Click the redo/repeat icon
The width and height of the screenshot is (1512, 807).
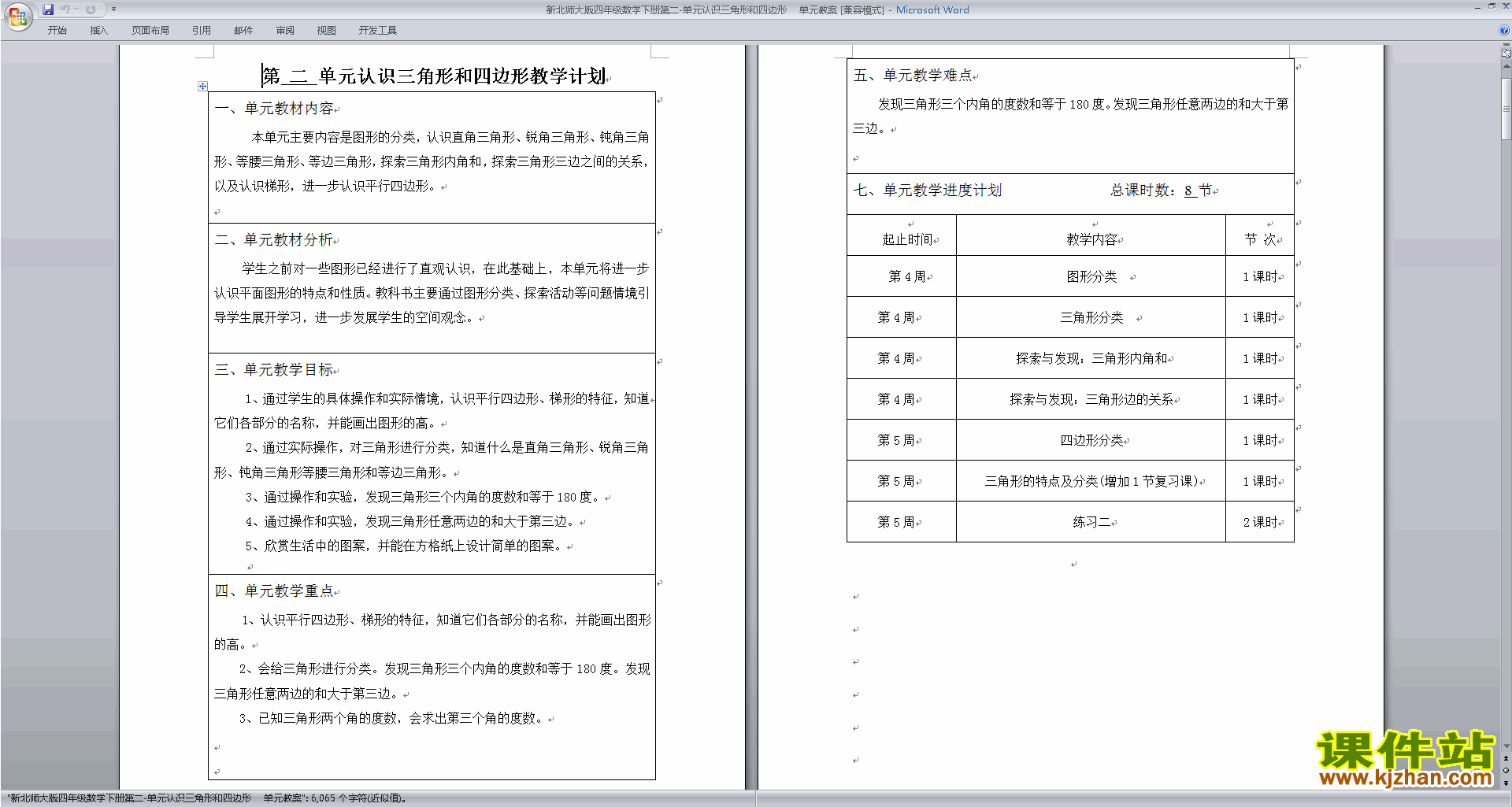91,9
